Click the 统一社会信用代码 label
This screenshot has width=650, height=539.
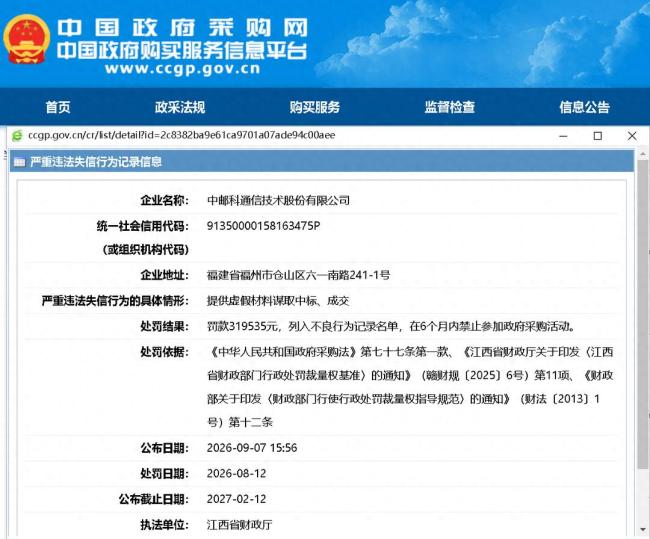(143, 226)
